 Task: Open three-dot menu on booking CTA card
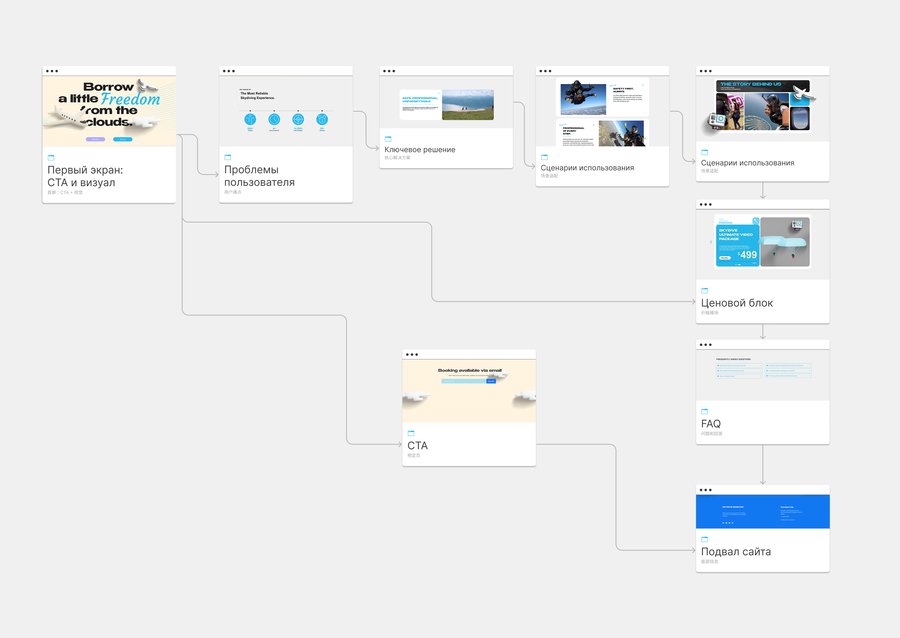412,355
